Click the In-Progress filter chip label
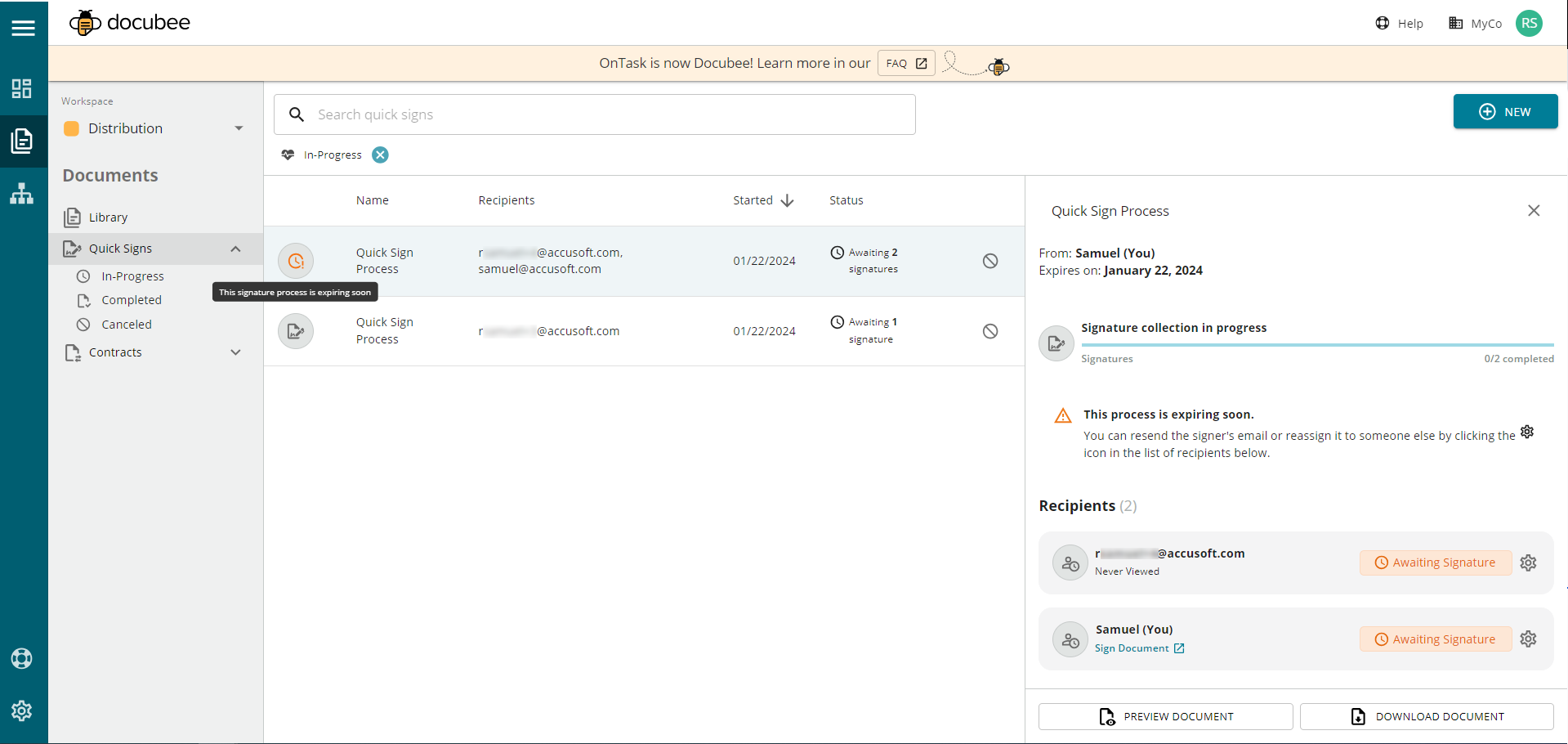Viewport: 1568px width, 744px height. pyautogui.click(x=333, y=155)
